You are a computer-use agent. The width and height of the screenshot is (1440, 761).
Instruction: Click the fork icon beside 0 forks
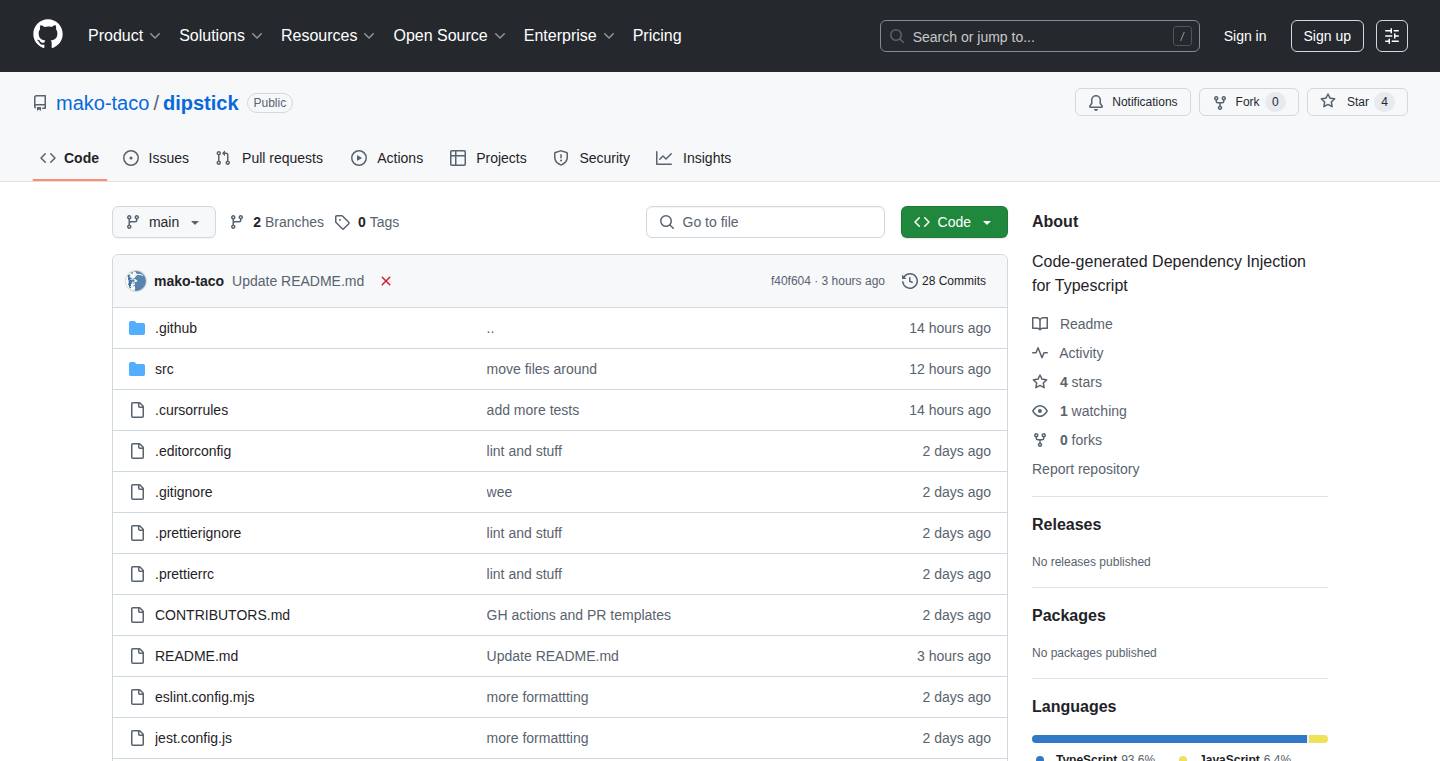click(1040, 440)
